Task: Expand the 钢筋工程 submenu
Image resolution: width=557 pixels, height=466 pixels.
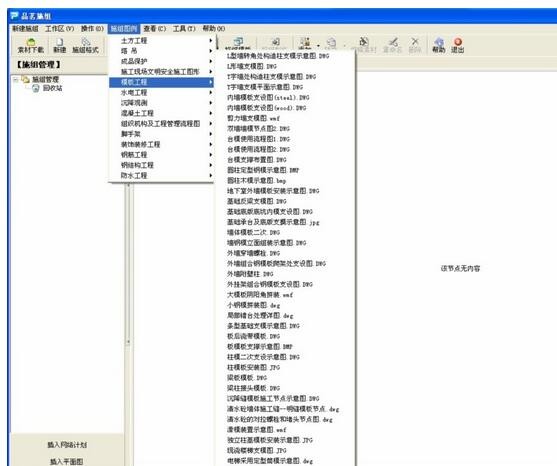Action: point(161,155)
